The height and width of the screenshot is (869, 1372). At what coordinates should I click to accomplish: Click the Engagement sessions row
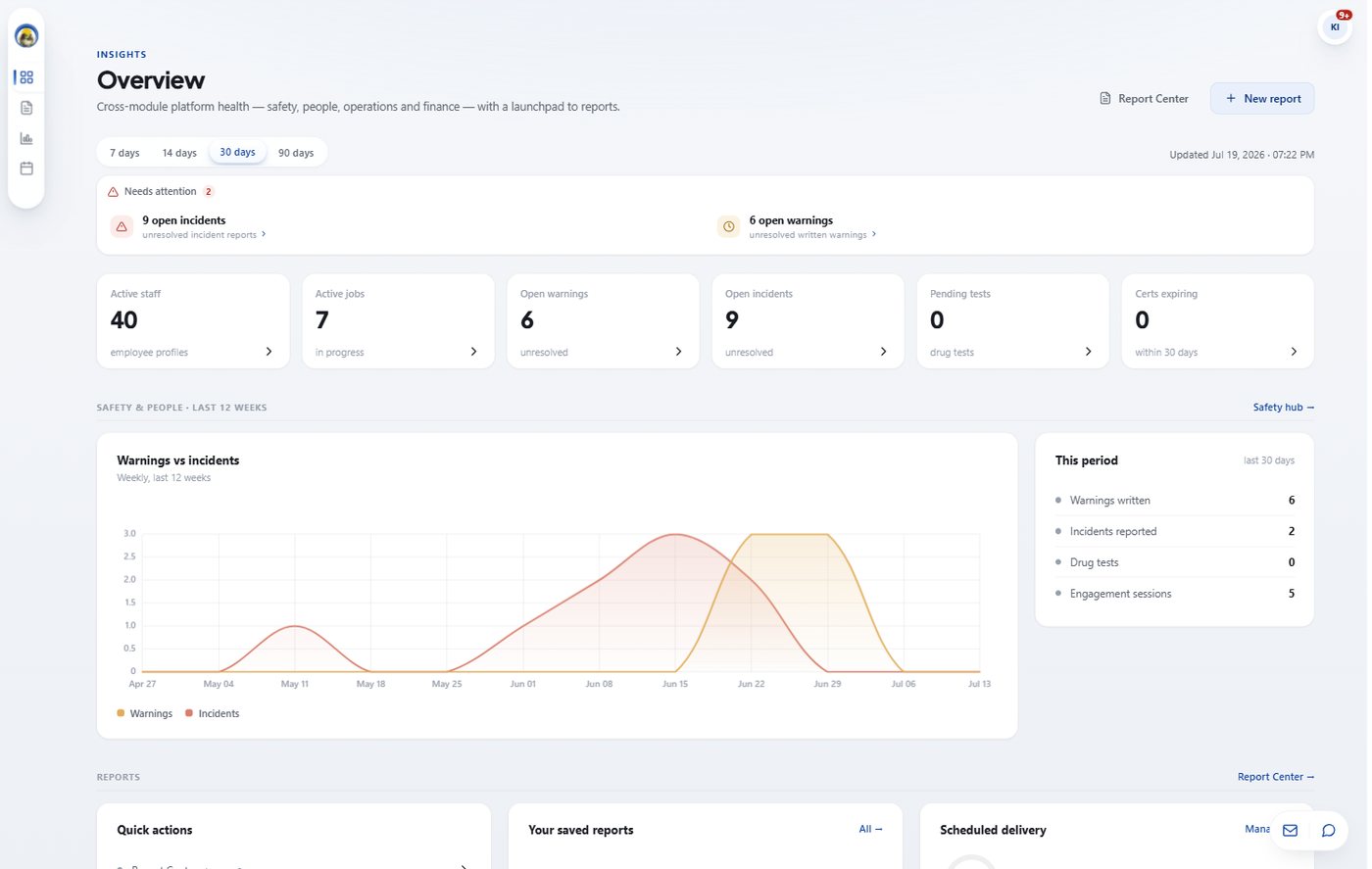click(x=1174, y=594)
